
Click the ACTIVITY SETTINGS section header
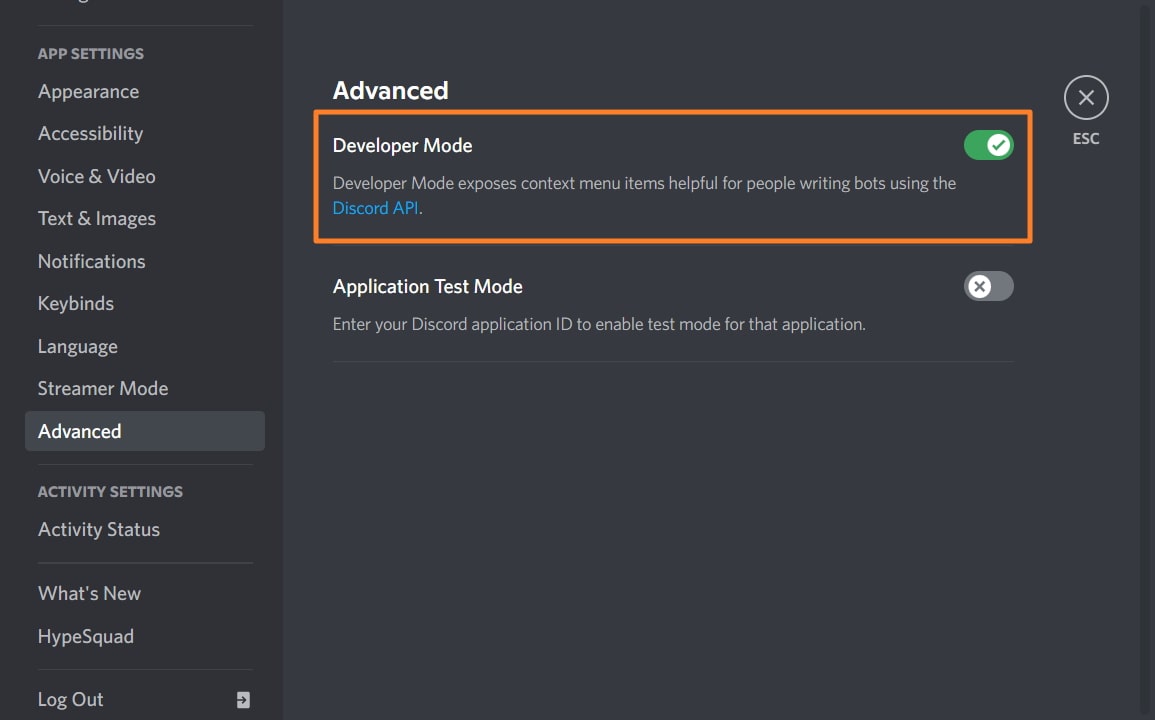110,492
